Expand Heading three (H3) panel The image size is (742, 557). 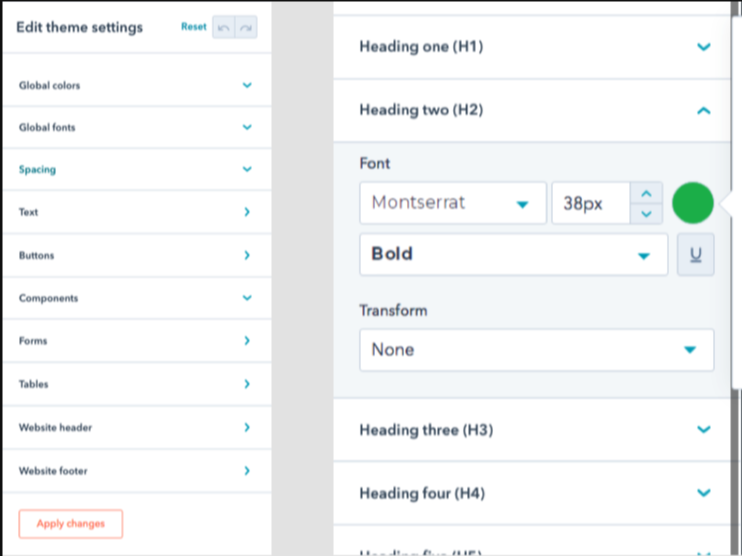click(x=532, y=430)
